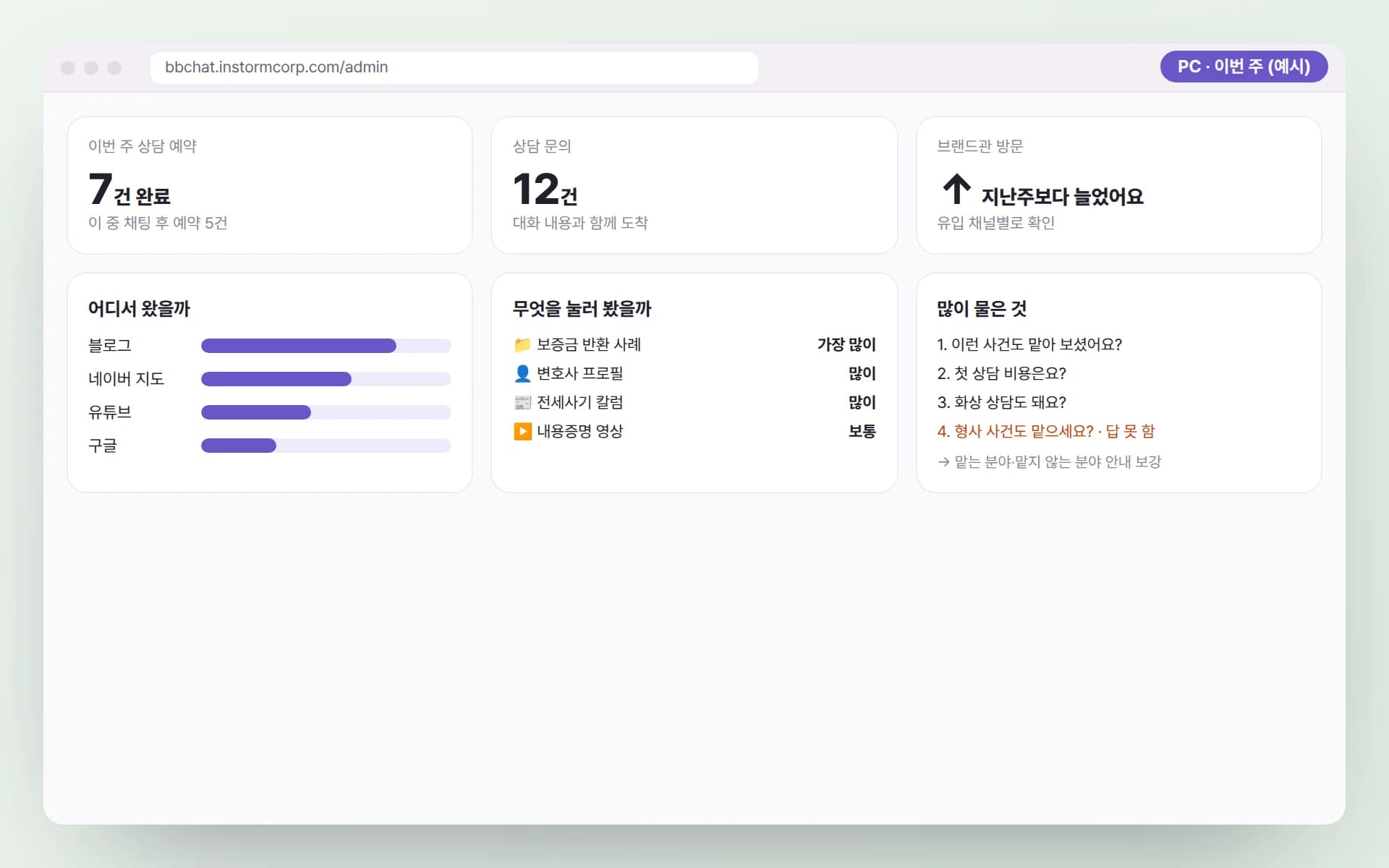Click the 어디서 왔을까 heading
1389x868 pixels.
139,309
